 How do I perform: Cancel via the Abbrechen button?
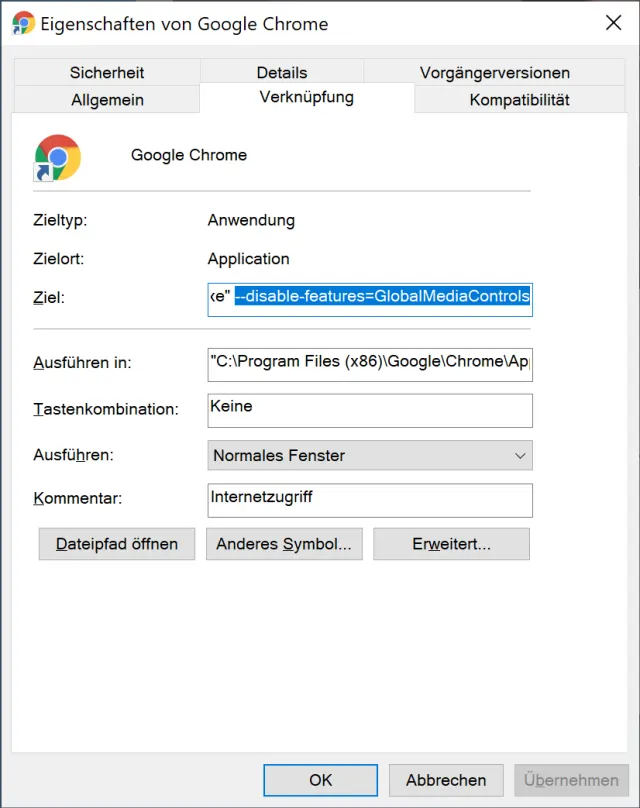click(x=446, y=780)
